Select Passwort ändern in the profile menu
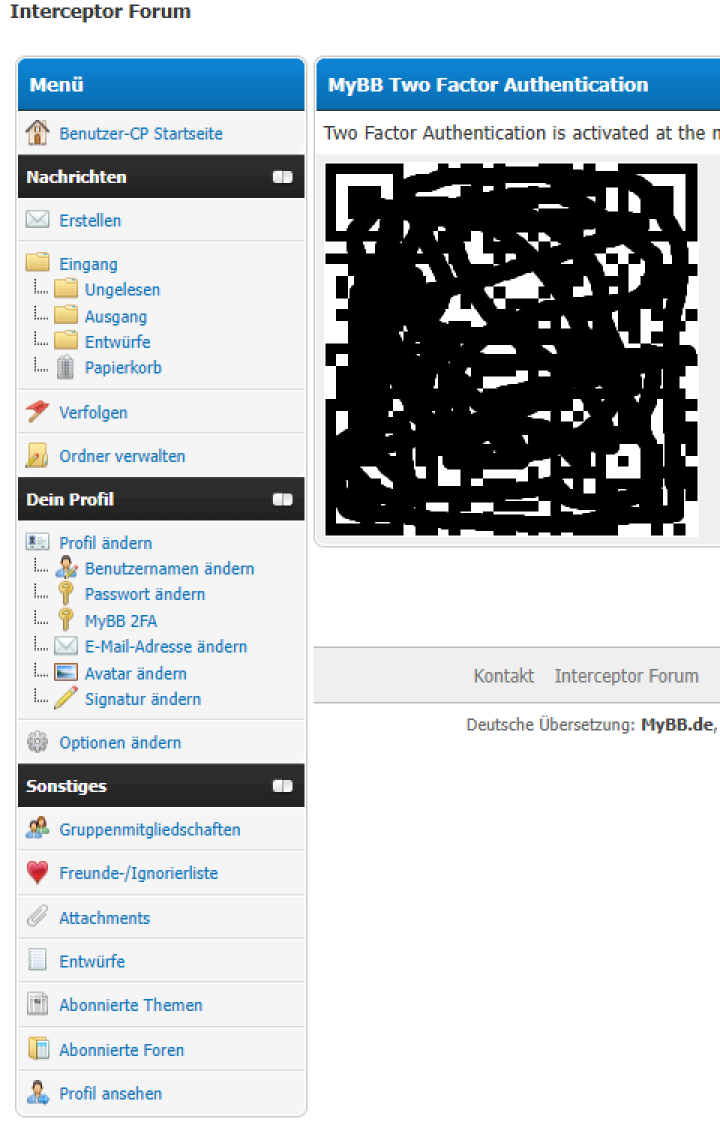This screenshot has width=720, height=1123. click(x=145, y=594)
